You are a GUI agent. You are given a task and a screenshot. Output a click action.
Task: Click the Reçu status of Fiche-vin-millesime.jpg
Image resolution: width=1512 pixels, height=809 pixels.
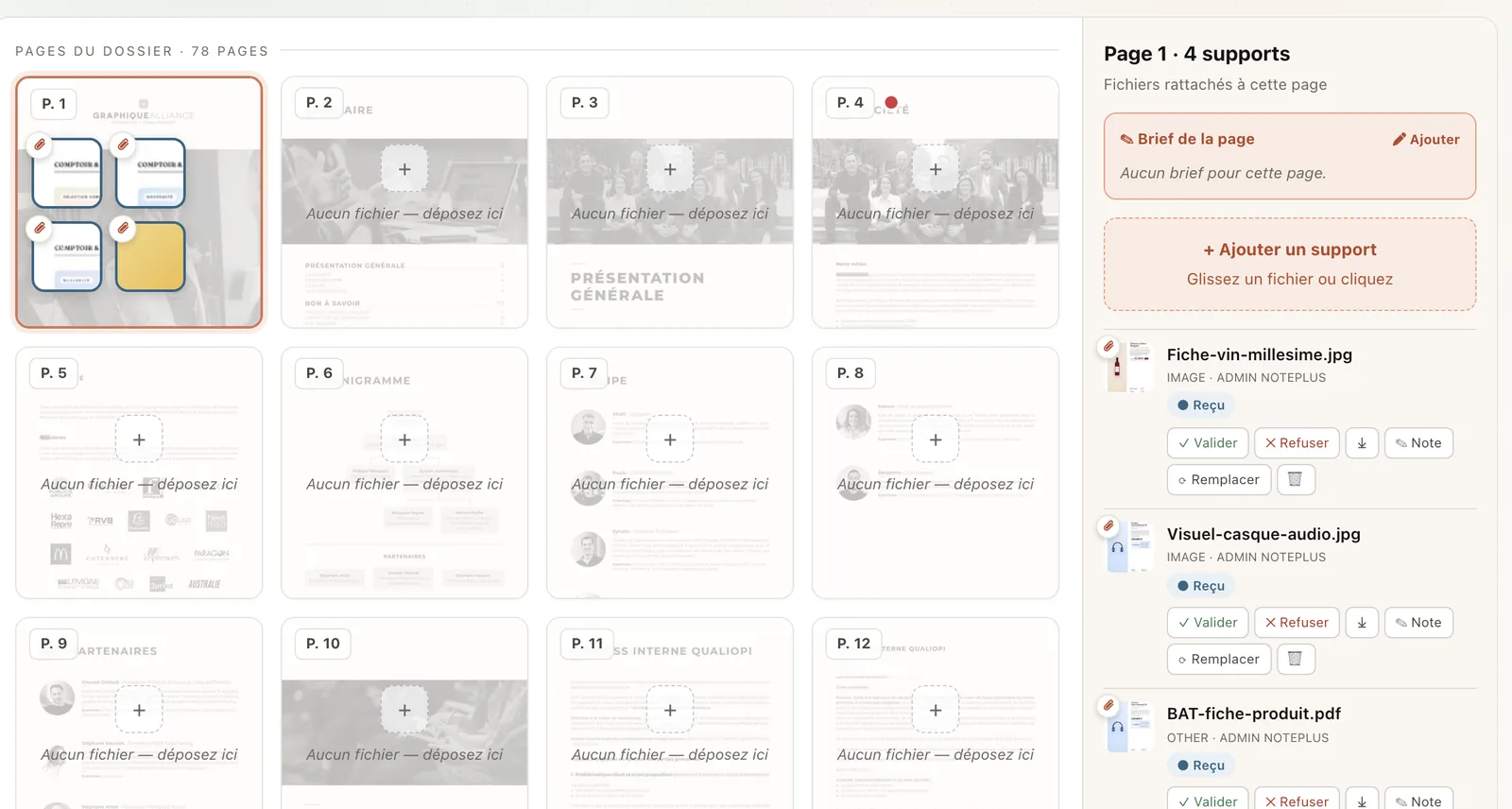[1201, 405]
